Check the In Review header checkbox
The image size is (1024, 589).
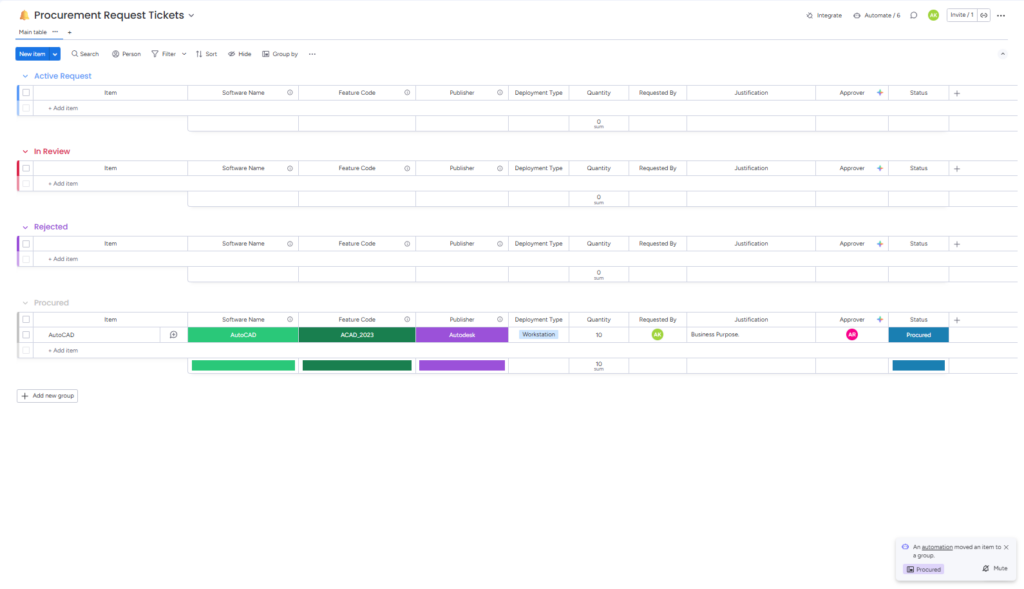tap(26, 168)
